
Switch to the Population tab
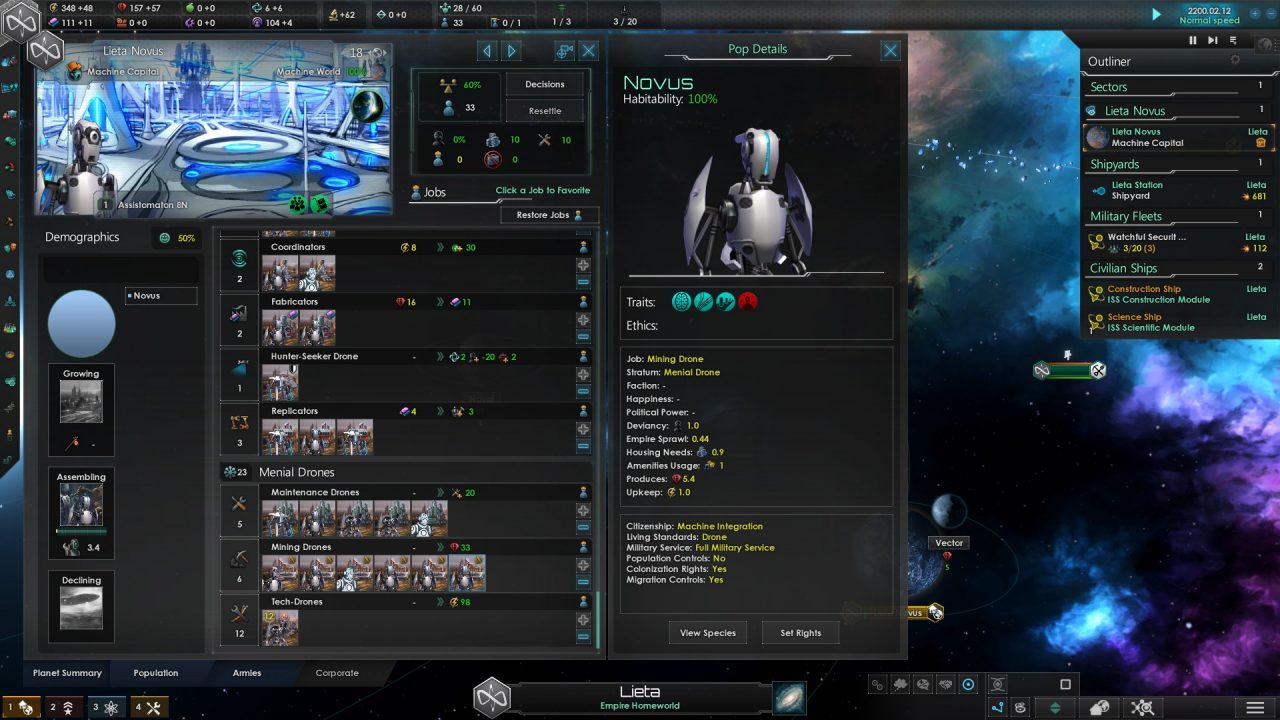coord(155,673)
